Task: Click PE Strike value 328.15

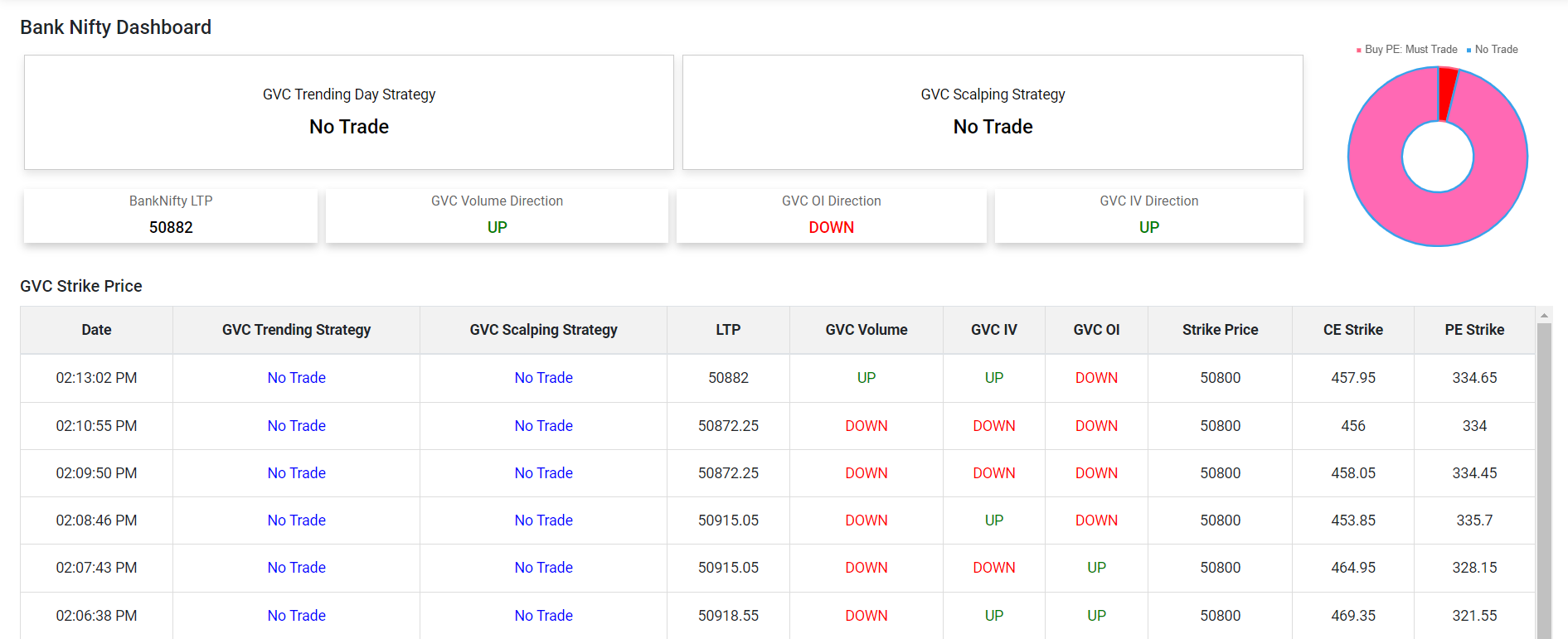Action: point(1474,568)
